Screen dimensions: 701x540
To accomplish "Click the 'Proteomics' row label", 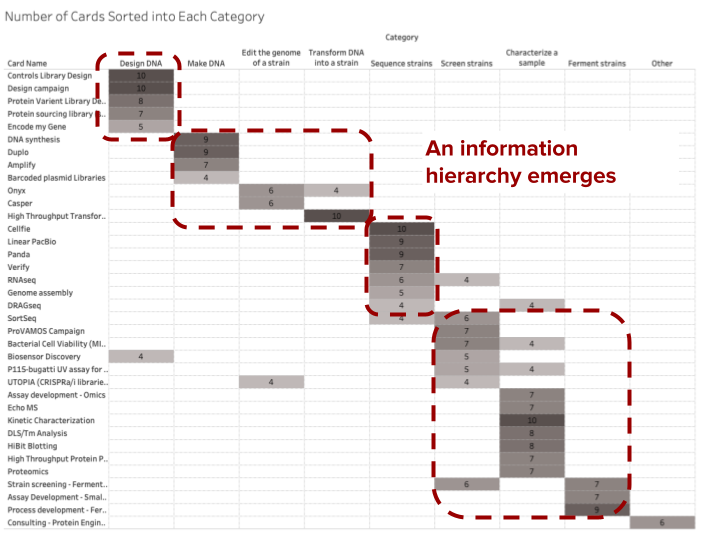I will click(x=28, y=472).
